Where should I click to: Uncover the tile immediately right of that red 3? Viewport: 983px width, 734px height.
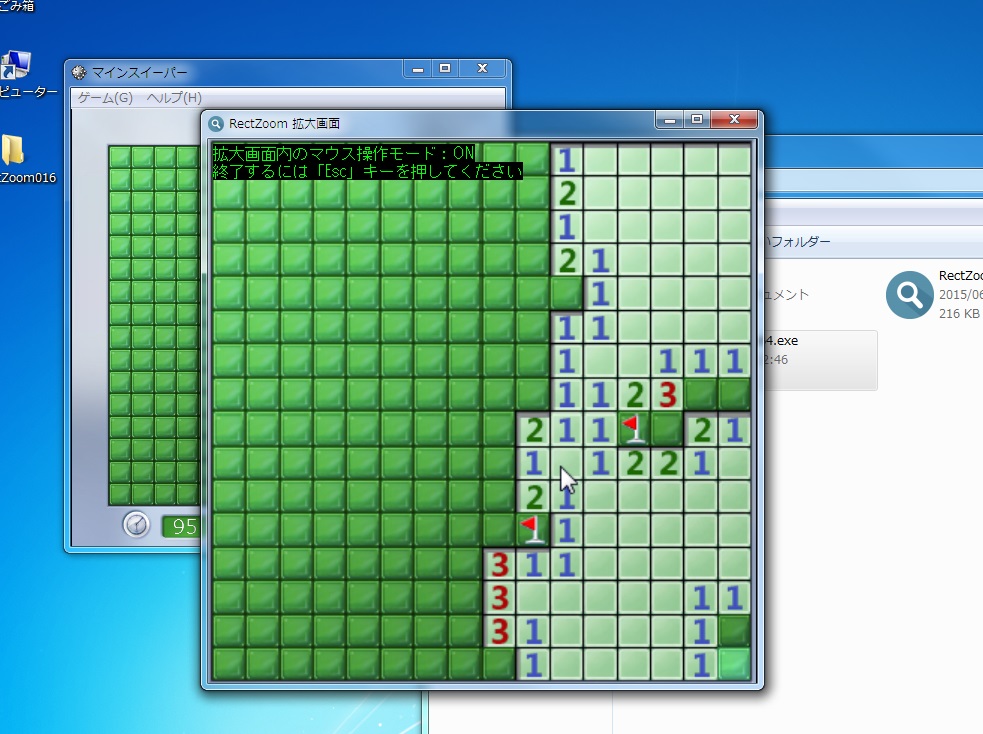[701, 396]
